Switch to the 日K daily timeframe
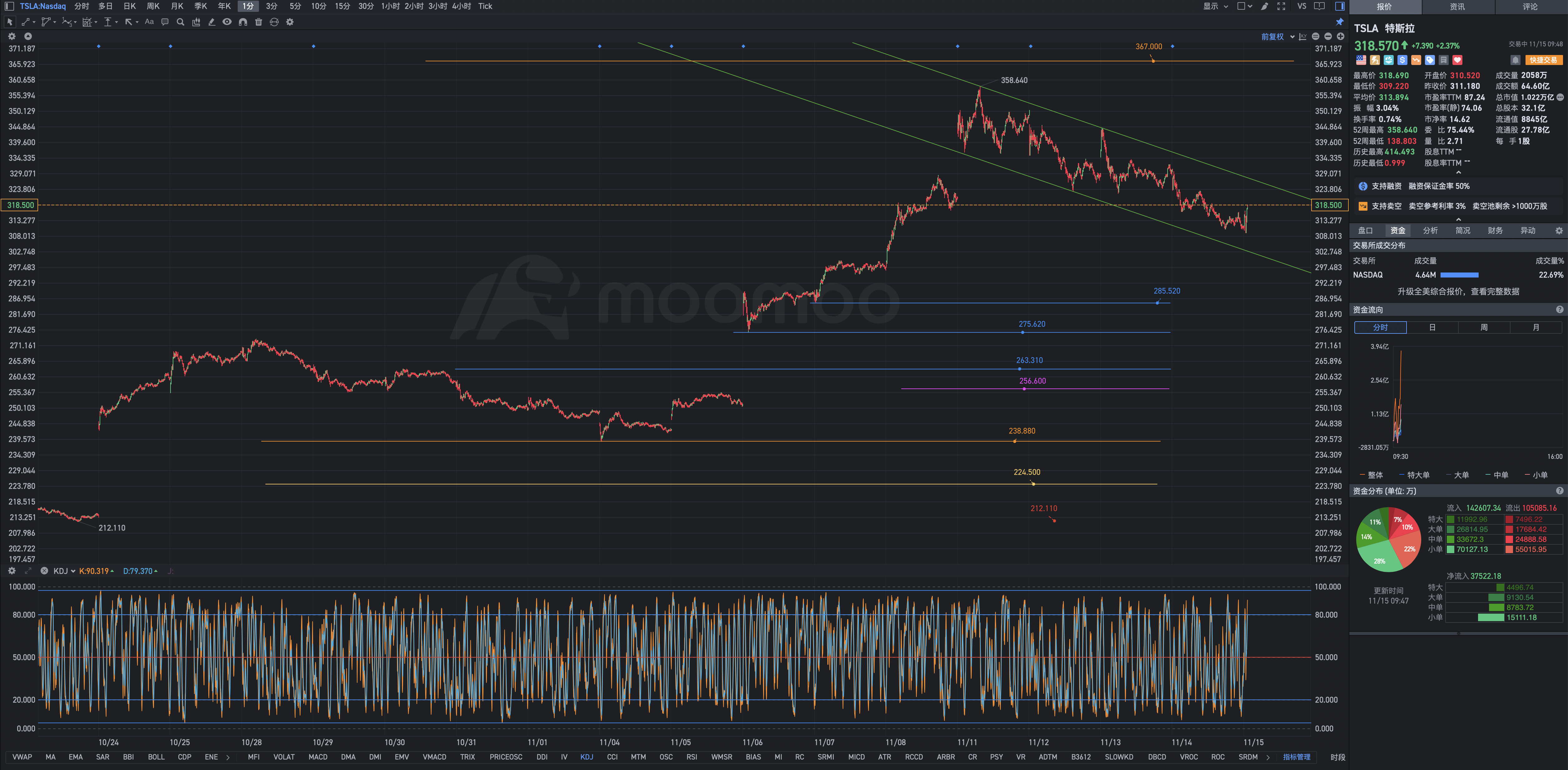The height and width of the screenshot is (770, 1568). tap(129, 6)
